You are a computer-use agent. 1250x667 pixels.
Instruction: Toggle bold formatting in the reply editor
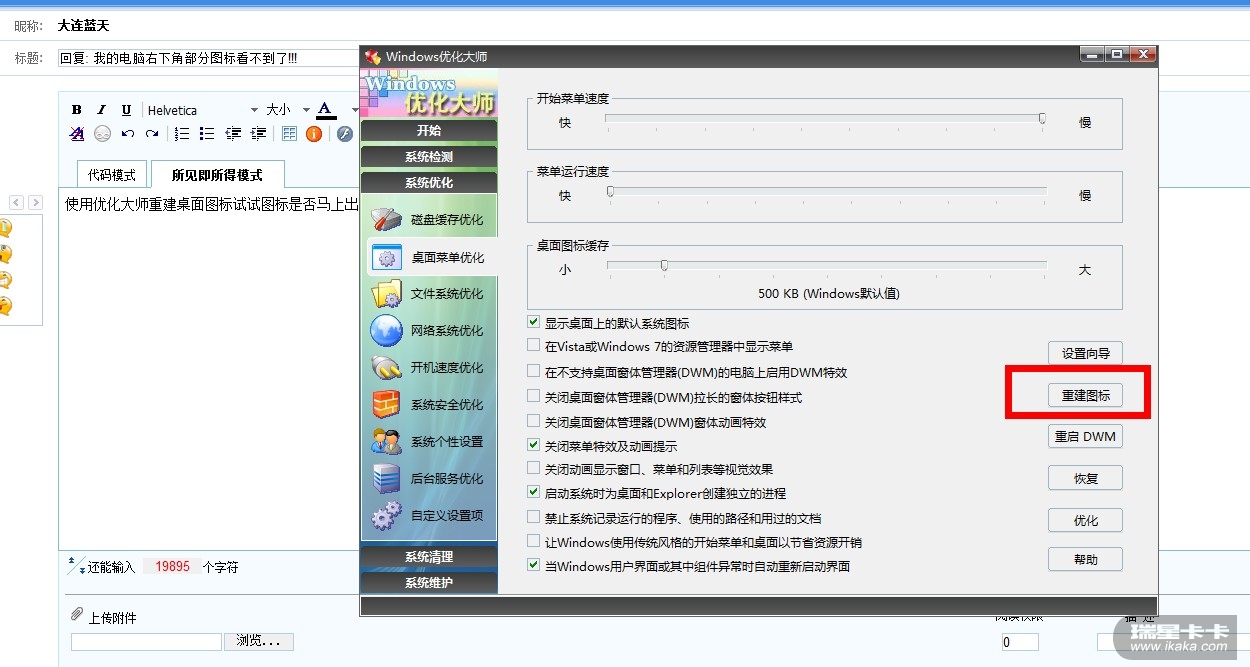[x=77, y=110]
